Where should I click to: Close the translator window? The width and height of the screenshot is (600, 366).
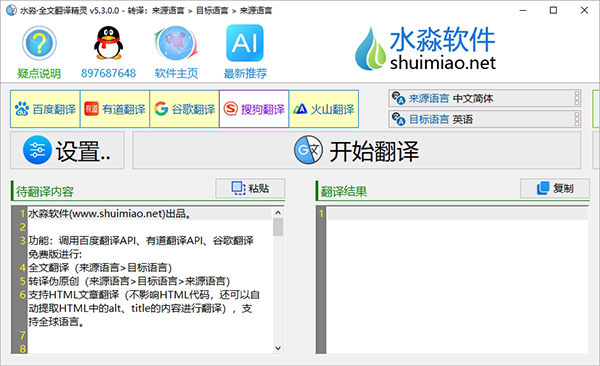tap(584, 10)
